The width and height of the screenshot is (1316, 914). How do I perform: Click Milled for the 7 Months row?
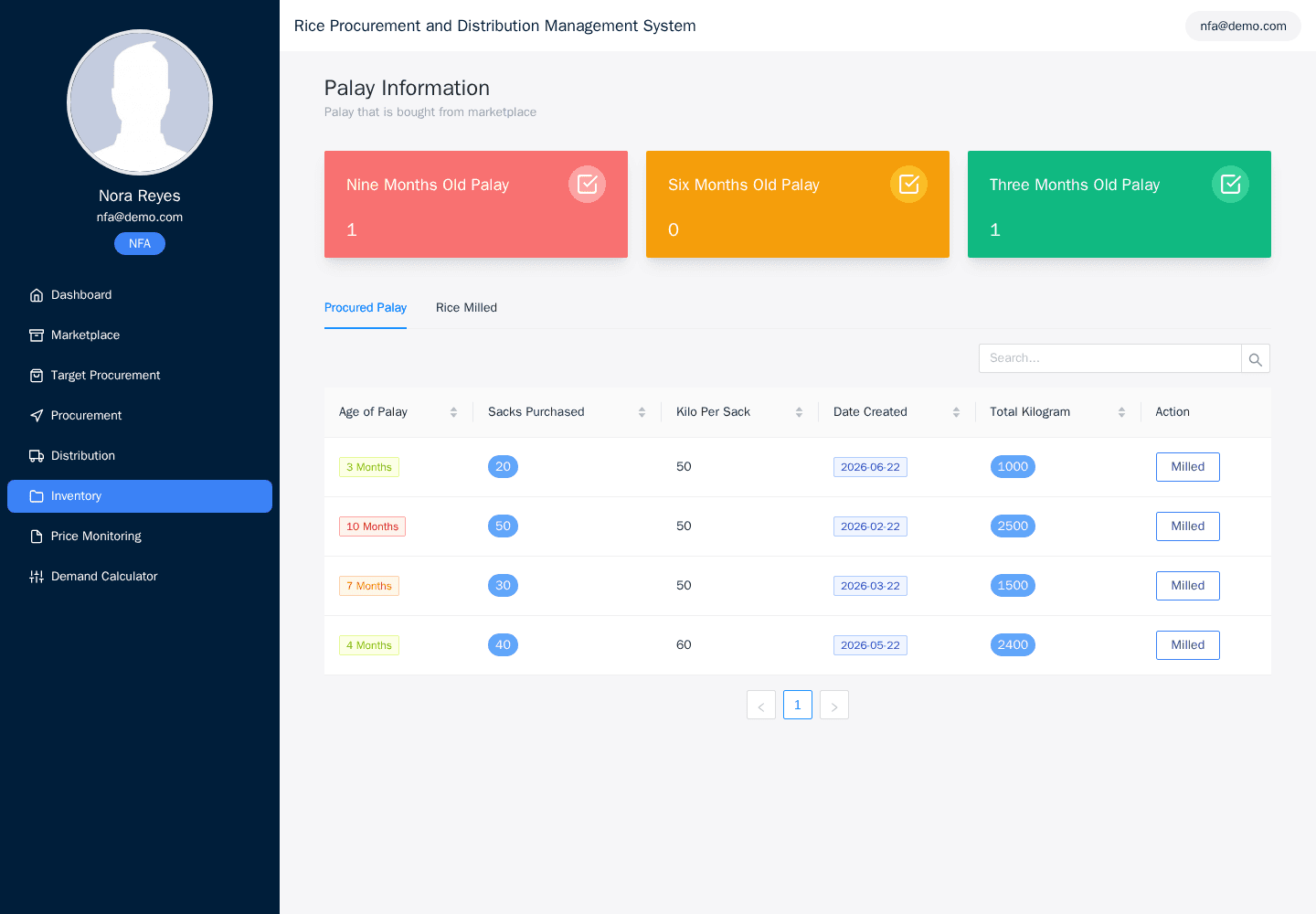tap(1188, 586)
